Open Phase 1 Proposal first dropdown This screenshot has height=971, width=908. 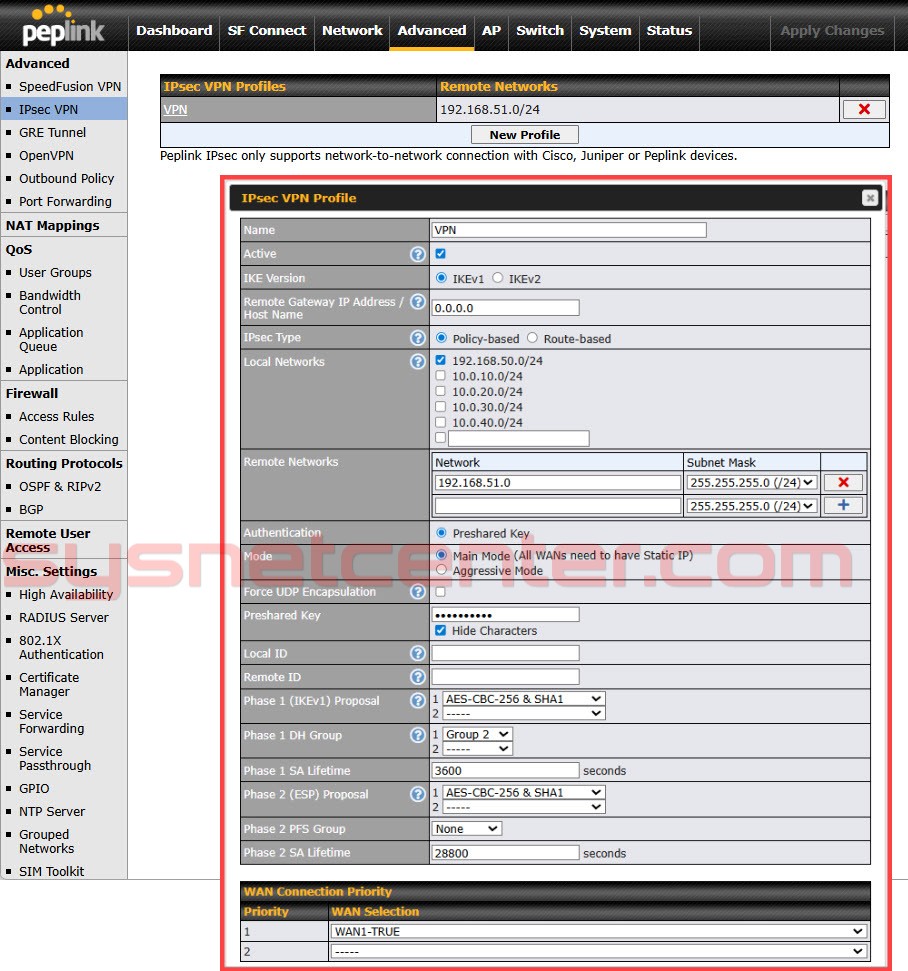pos(523,699)
